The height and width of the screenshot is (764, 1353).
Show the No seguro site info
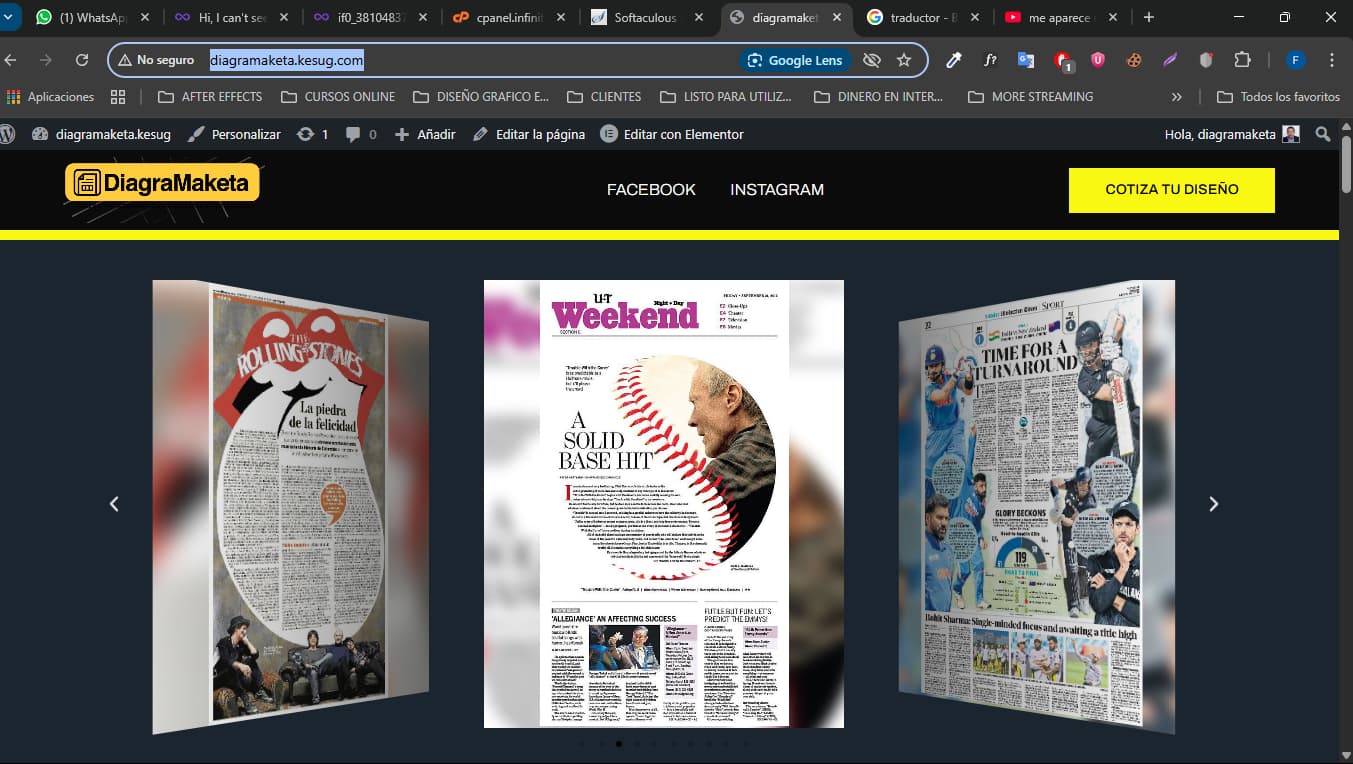(155, 60)
